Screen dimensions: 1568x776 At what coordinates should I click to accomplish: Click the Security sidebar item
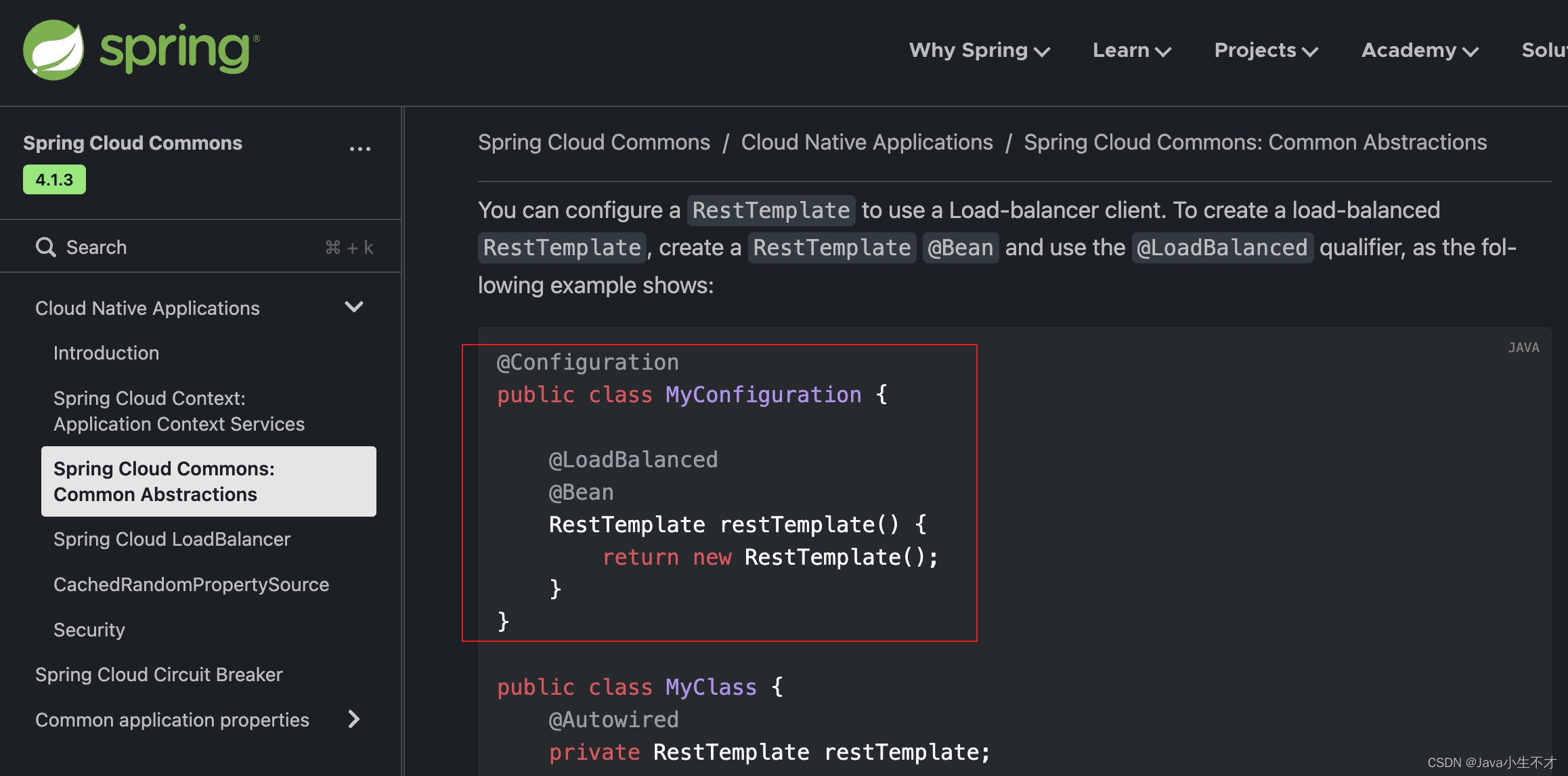coord(89,629)
